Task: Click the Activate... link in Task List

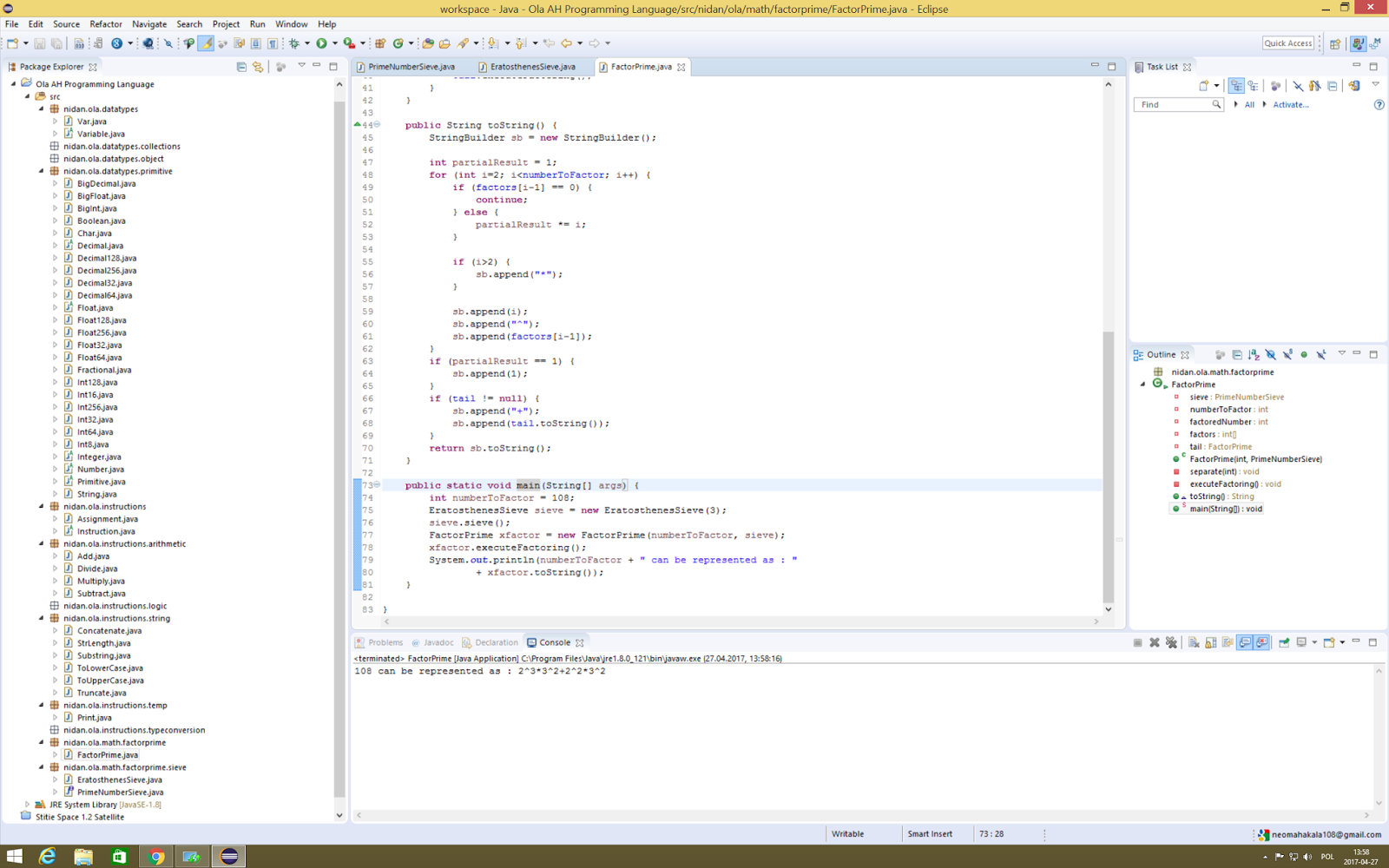Action: click(1290, 105)
